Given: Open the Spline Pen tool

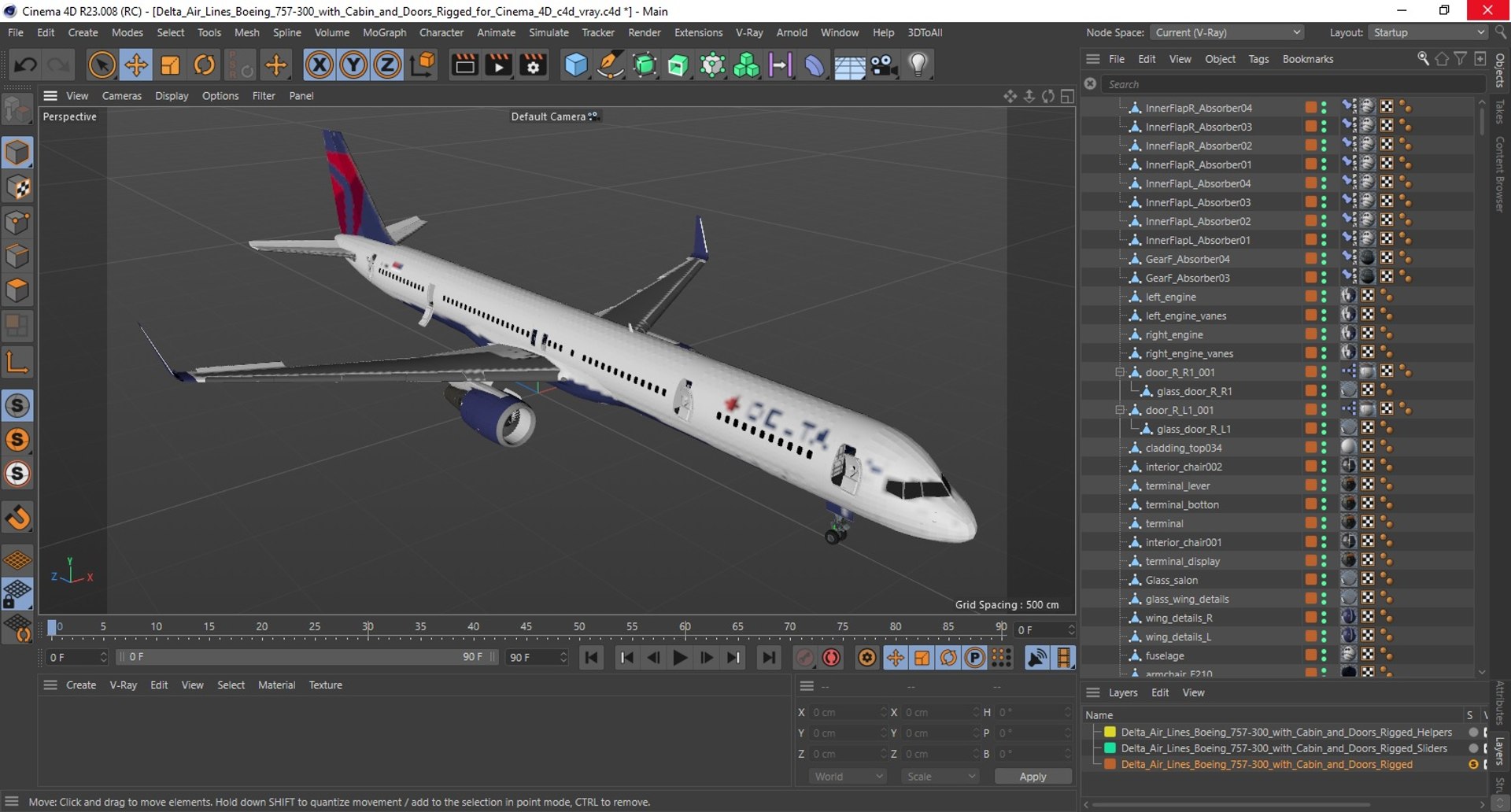Looking at the screenshot, I should [x=610, y=65].
